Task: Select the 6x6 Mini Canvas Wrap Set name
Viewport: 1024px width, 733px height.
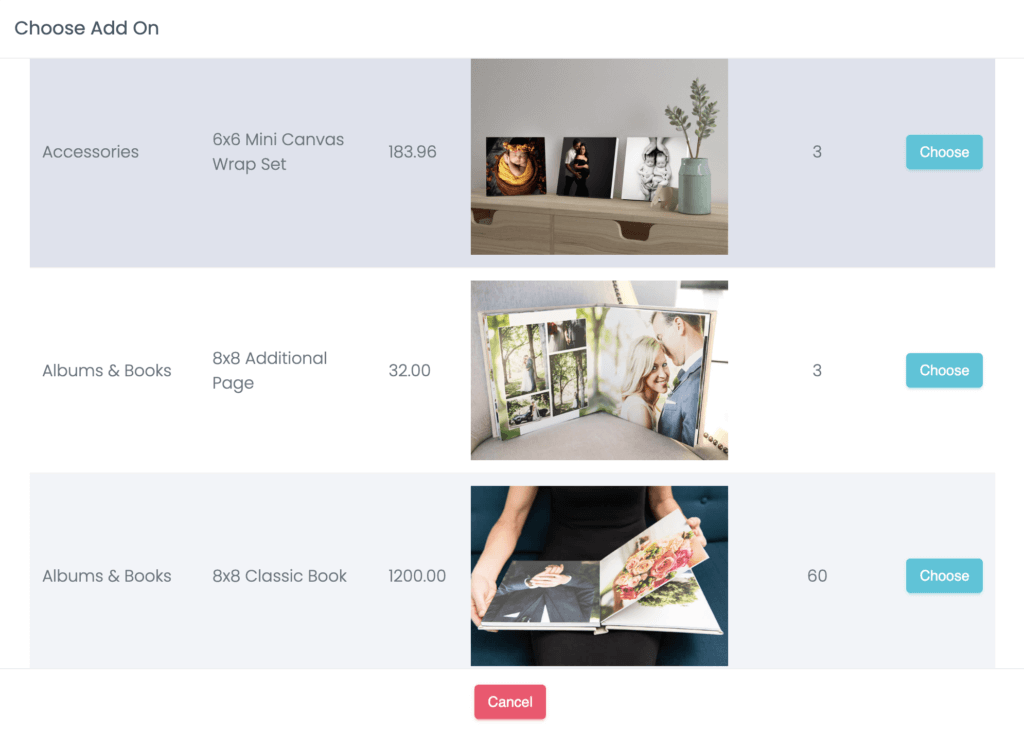Action: pos(278,152)
